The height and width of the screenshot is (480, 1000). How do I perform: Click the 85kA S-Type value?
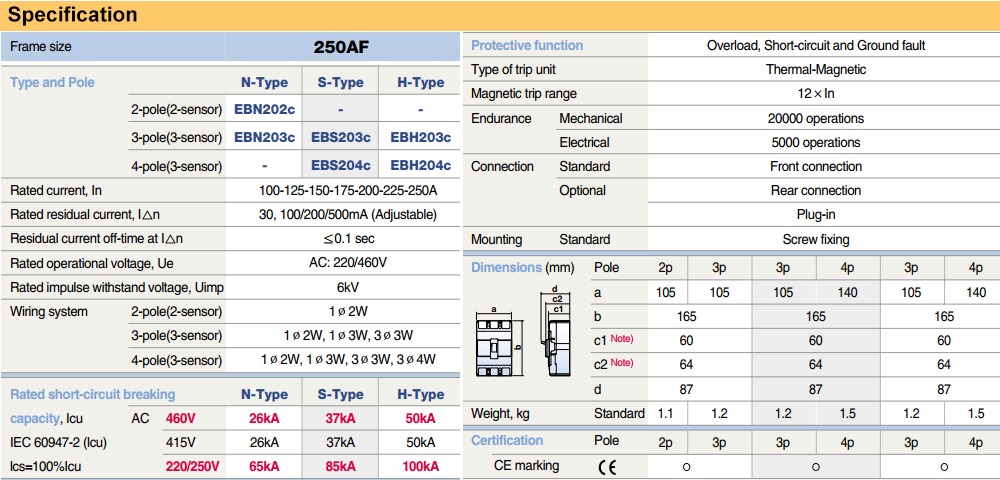pos(341,467)
